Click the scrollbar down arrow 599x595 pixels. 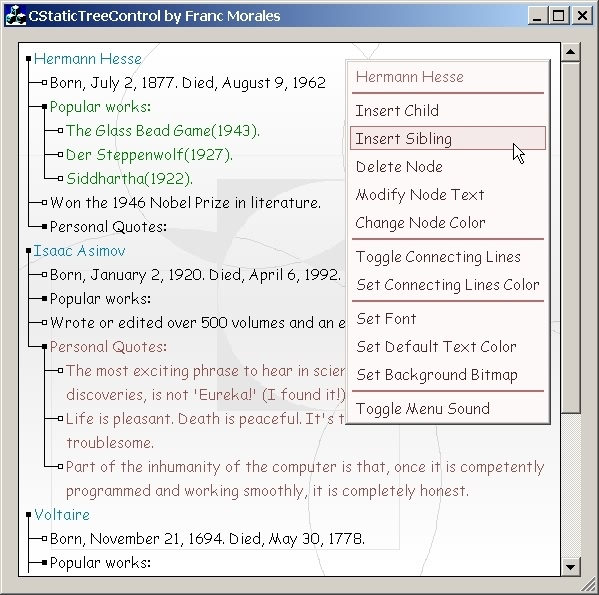click(570, 567)
